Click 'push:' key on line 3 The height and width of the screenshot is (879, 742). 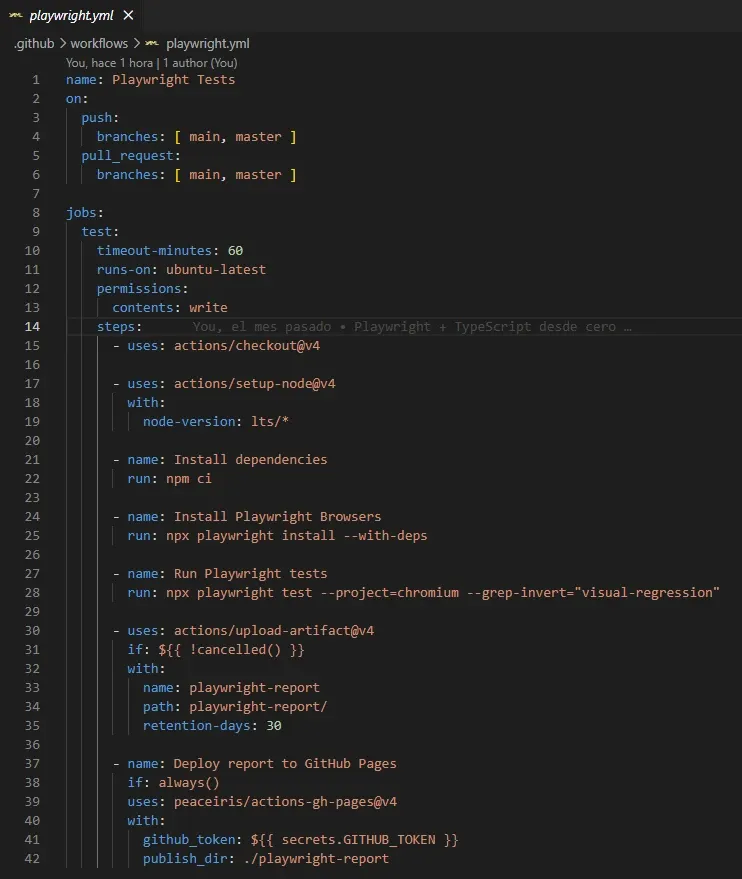pyautogui.click(x=100, y=118)
